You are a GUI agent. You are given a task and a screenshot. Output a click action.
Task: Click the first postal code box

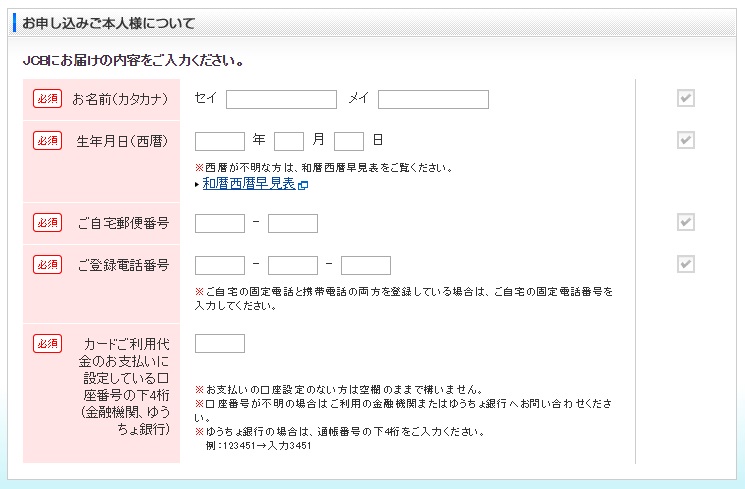[x=220, y=223]
